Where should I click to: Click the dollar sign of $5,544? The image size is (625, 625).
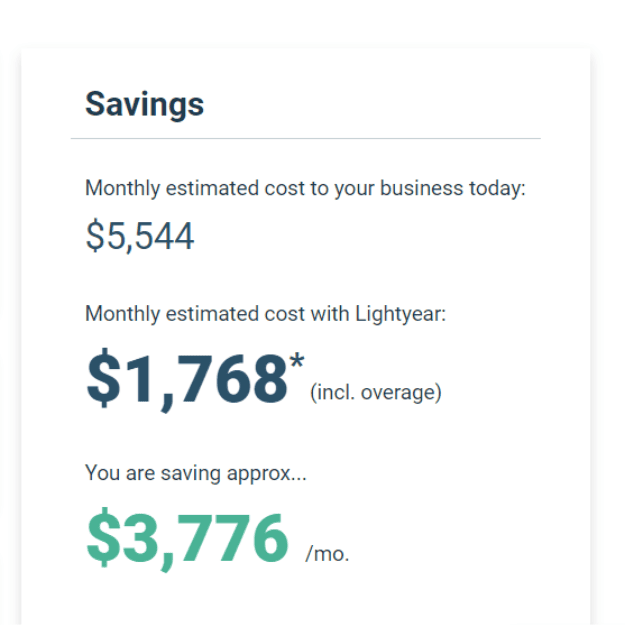click(95, 236)
